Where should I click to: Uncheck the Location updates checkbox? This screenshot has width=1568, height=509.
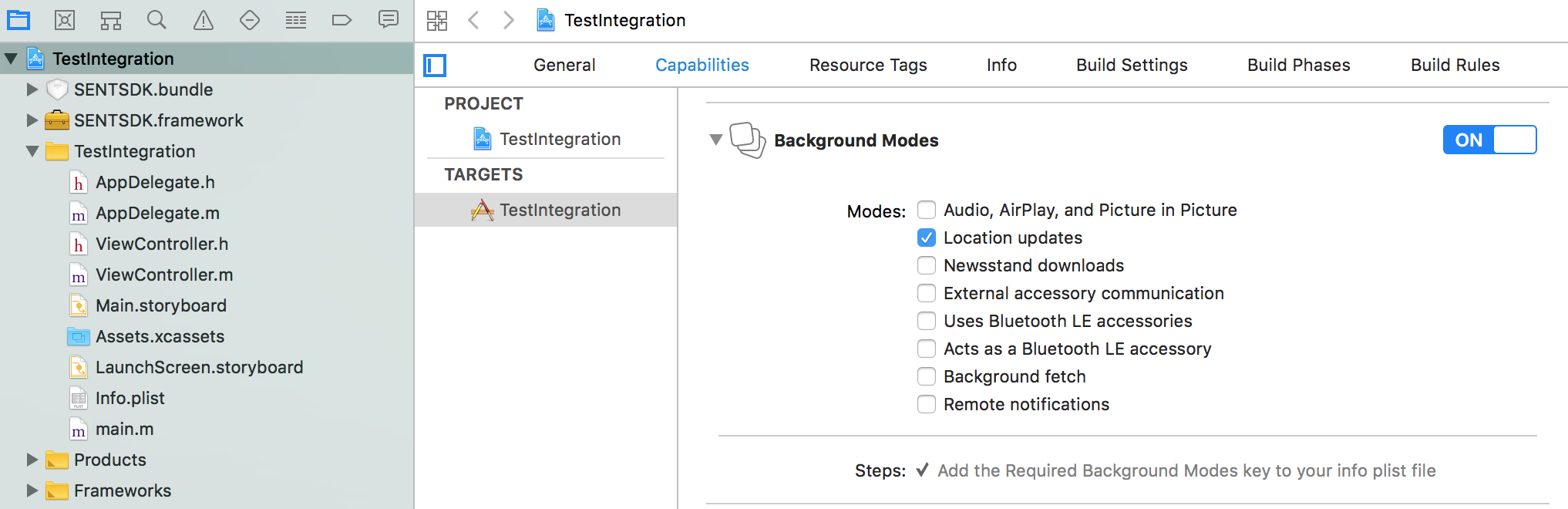tap(927, 238)
